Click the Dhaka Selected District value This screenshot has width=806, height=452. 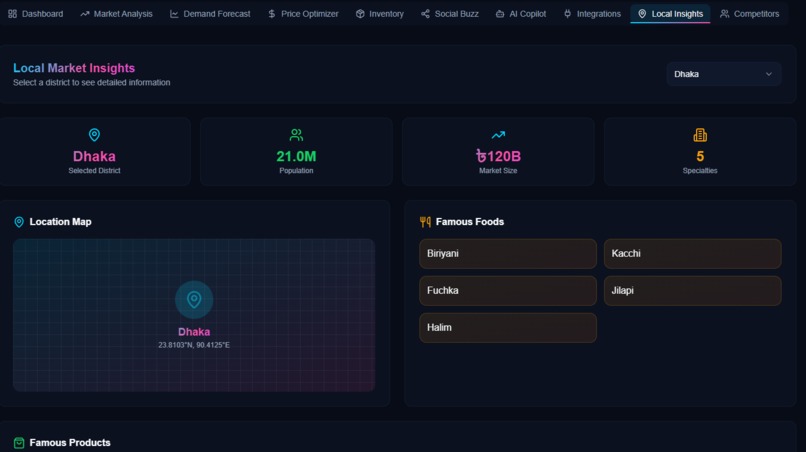point(94,156)
